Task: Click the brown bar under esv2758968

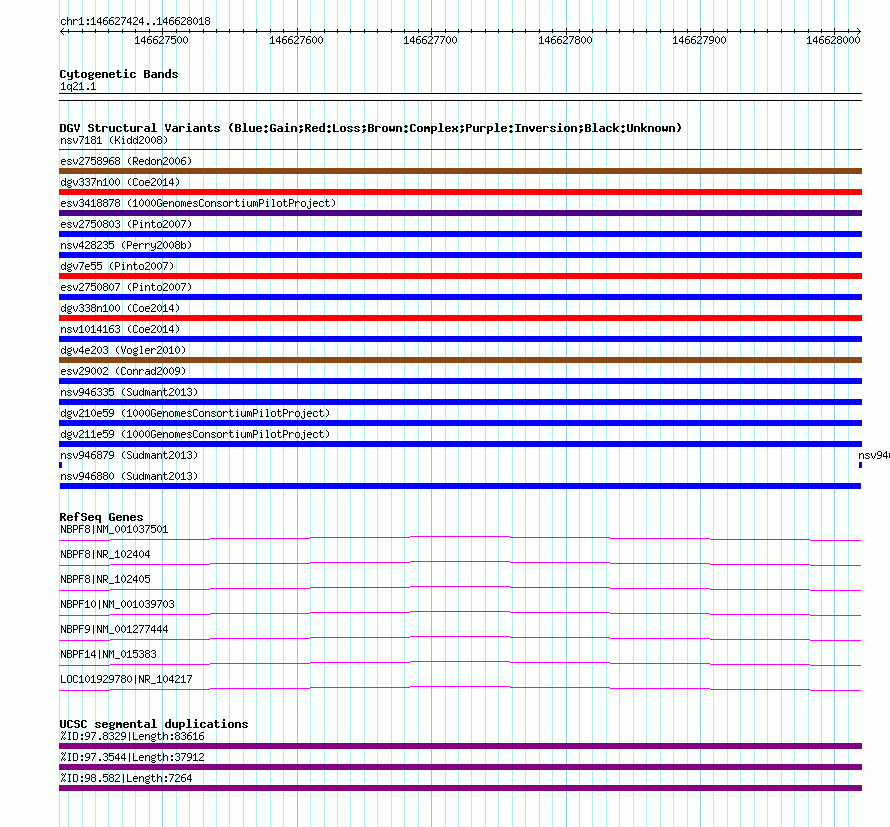Action: 460,171
